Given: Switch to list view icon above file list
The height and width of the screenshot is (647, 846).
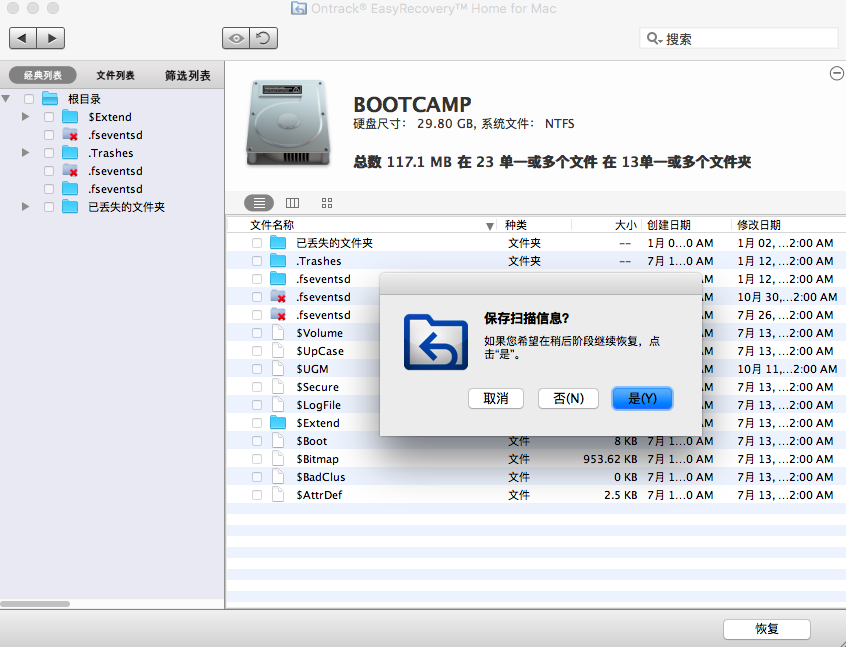Looking at the screenshot, I should tap(258, 202).
